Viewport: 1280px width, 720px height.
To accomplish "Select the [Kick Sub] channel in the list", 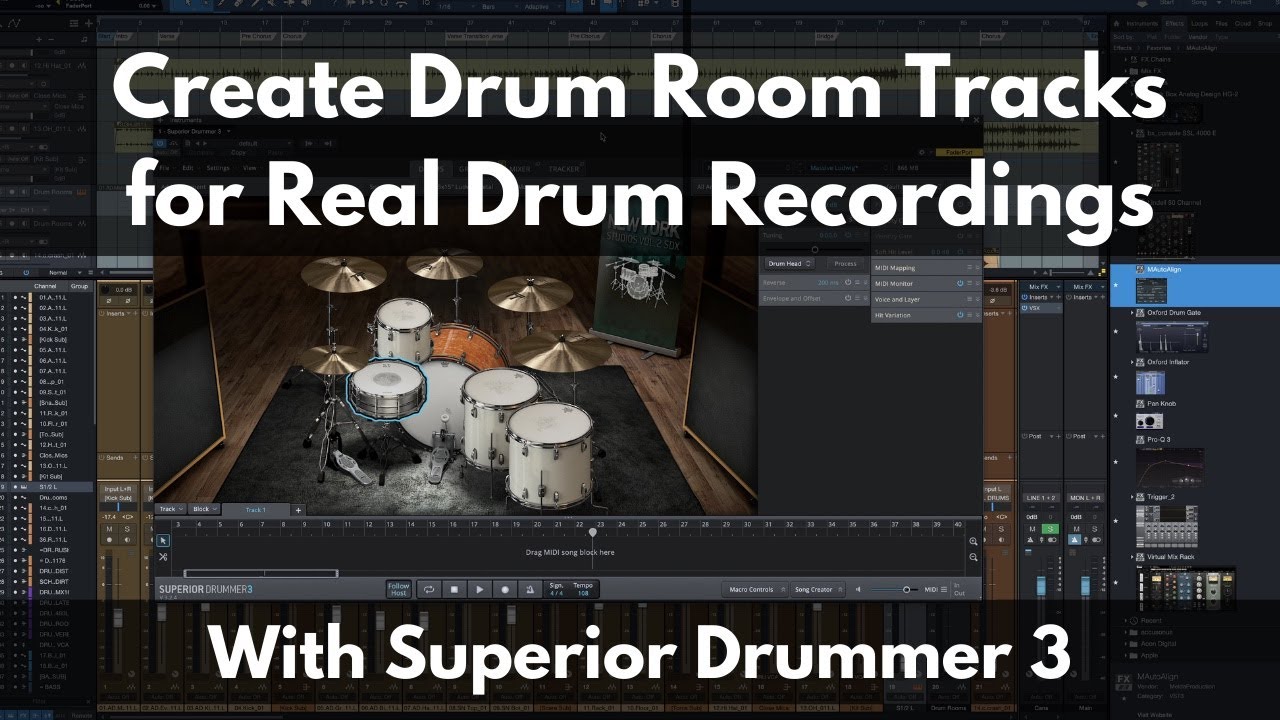I will (52, 340).
